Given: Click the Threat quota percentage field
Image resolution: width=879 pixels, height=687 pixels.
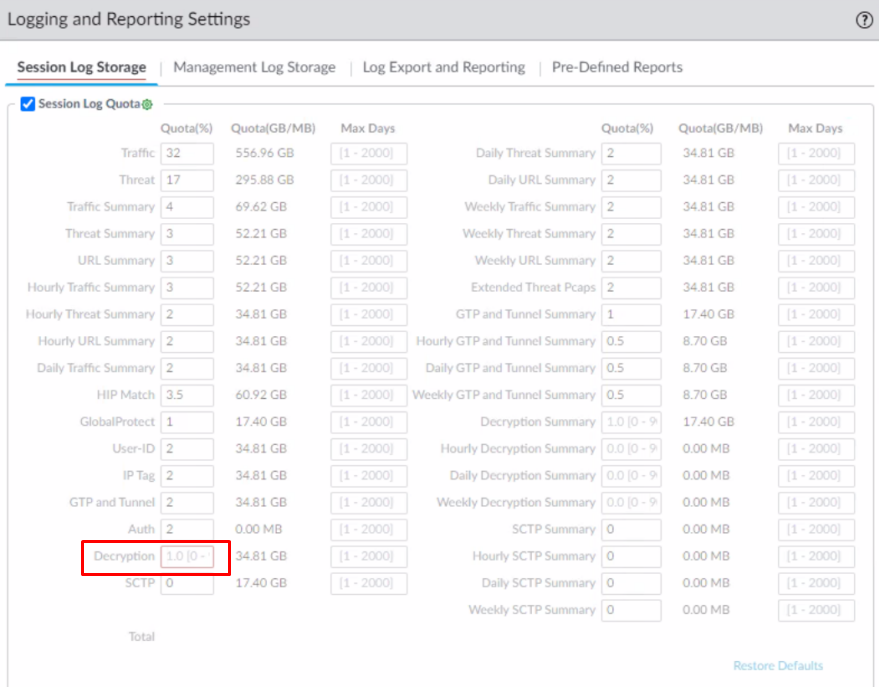Looking at the screenshot, I should (187, 180).
